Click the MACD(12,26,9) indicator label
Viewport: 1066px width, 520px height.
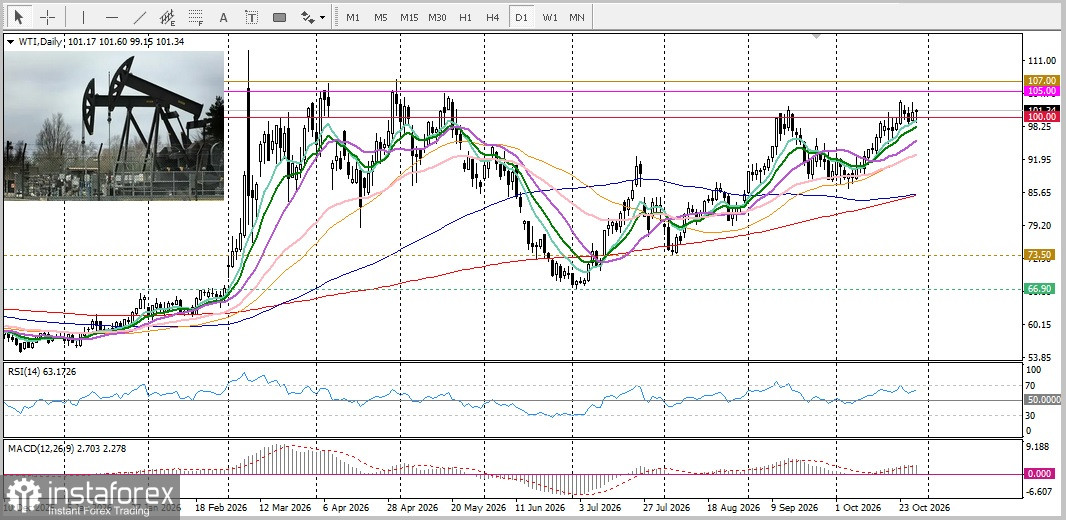[x=67, y=449]
